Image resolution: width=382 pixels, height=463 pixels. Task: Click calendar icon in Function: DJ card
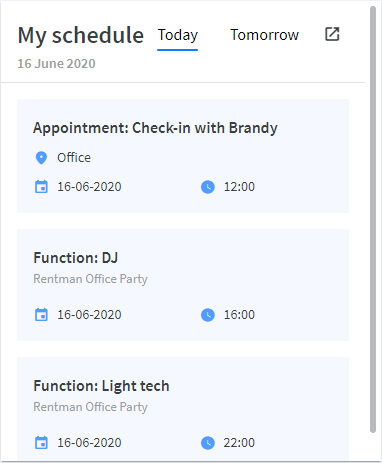41,315
